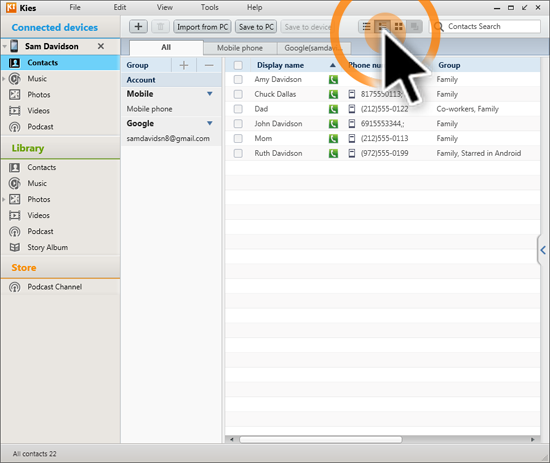Viewport: 550px width, 463px height.
Task: Open the Tools menu
Action: [x=209, y=7]
